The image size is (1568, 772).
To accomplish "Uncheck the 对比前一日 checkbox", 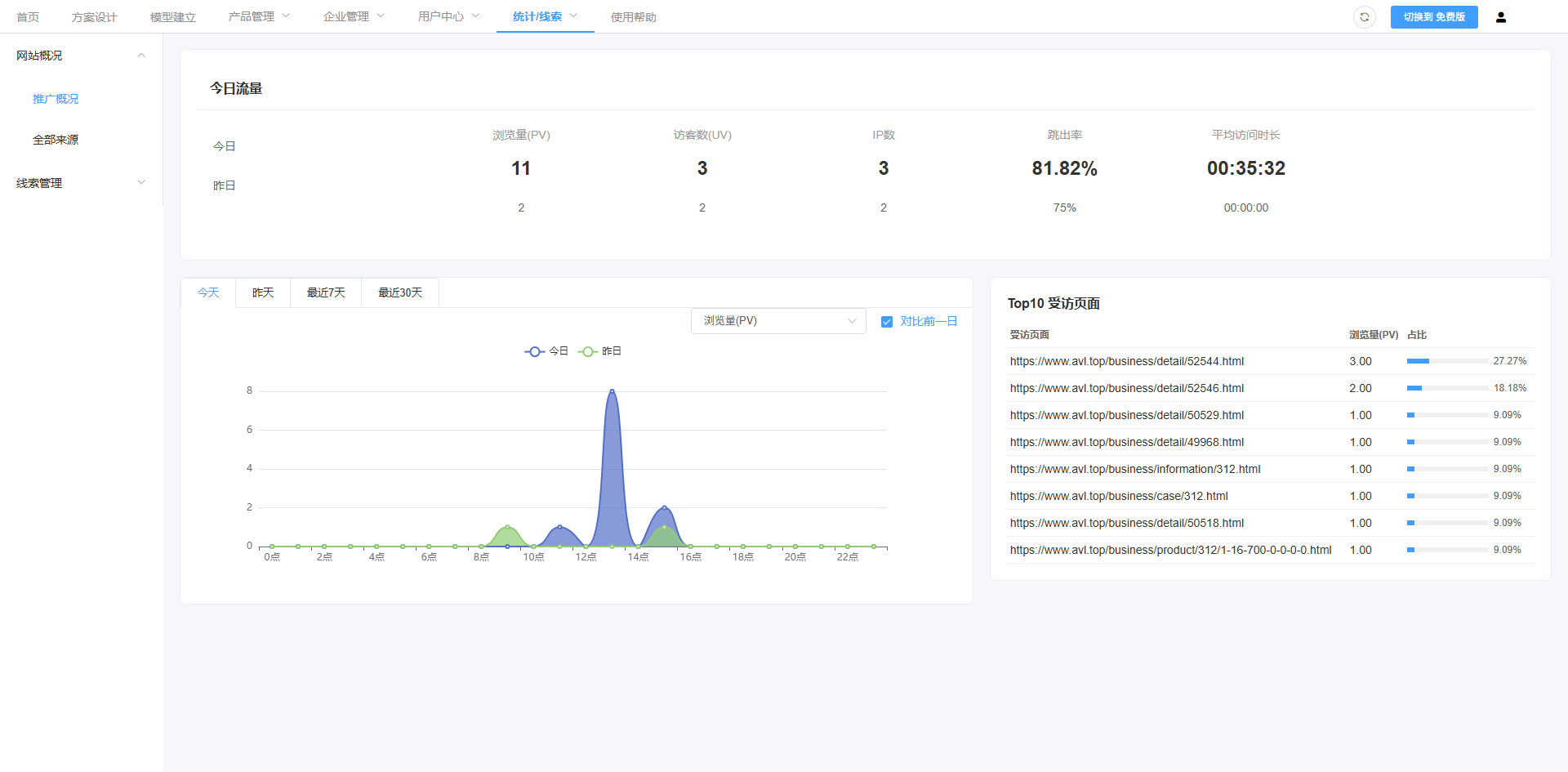I will 887,322.
